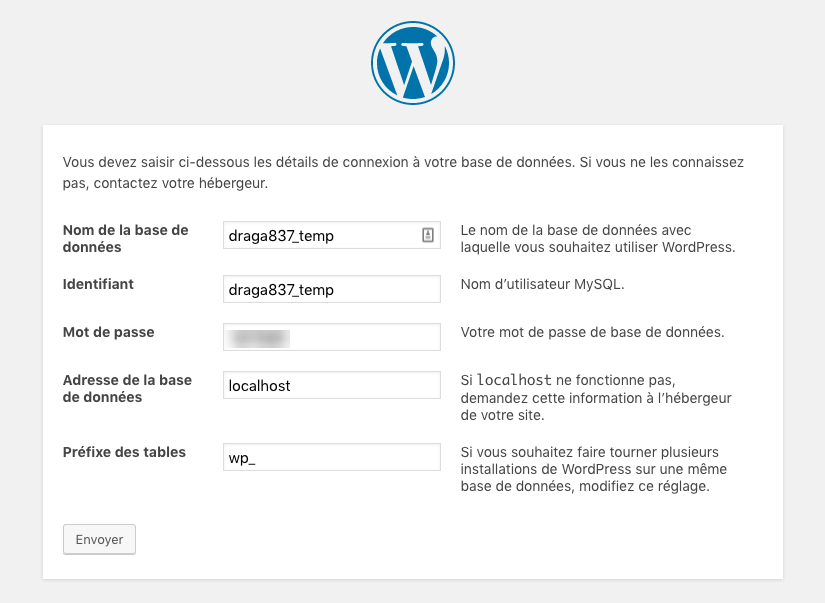Click the autofill icon in the database name field
The height and width of the screenshot is (603, 825).
[428, 235]
